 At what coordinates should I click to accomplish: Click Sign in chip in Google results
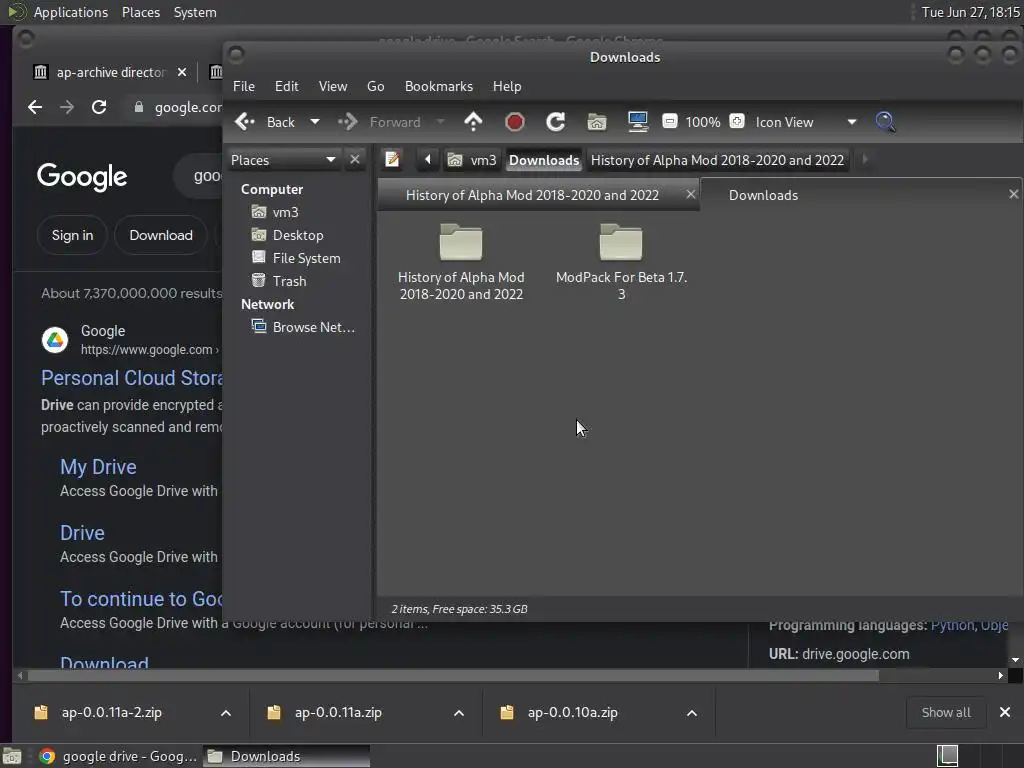(x=72, y=235)
